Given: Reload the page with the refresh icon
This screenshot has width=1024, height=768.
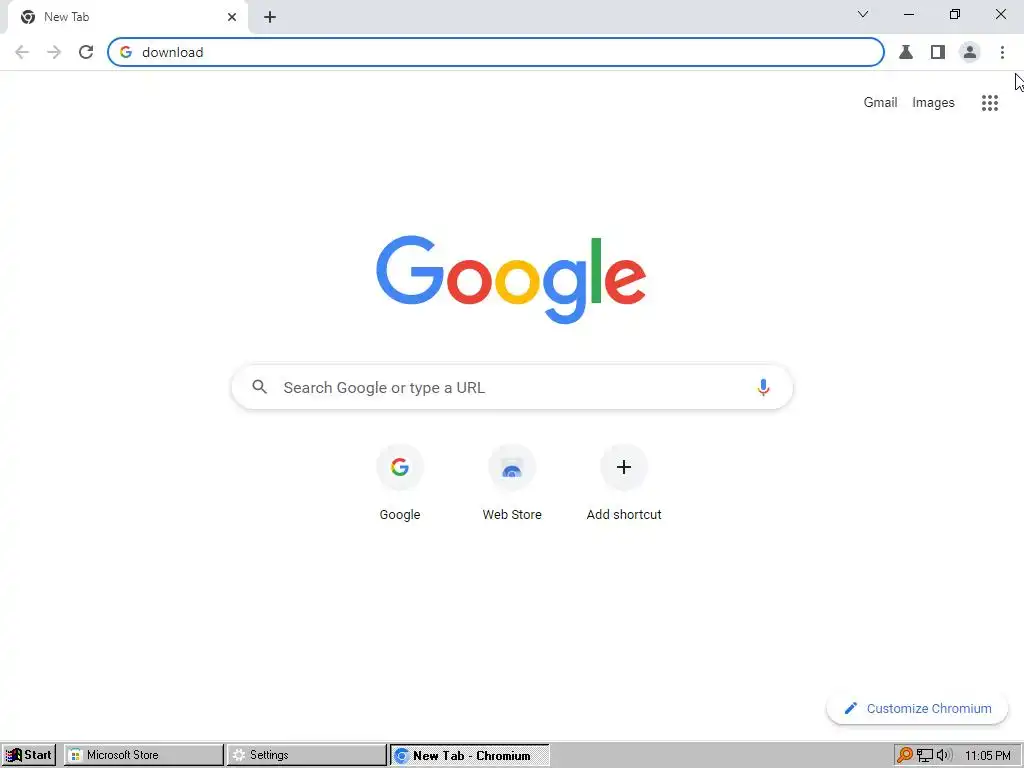Looking at the screenshot, I should click(86, 52).
